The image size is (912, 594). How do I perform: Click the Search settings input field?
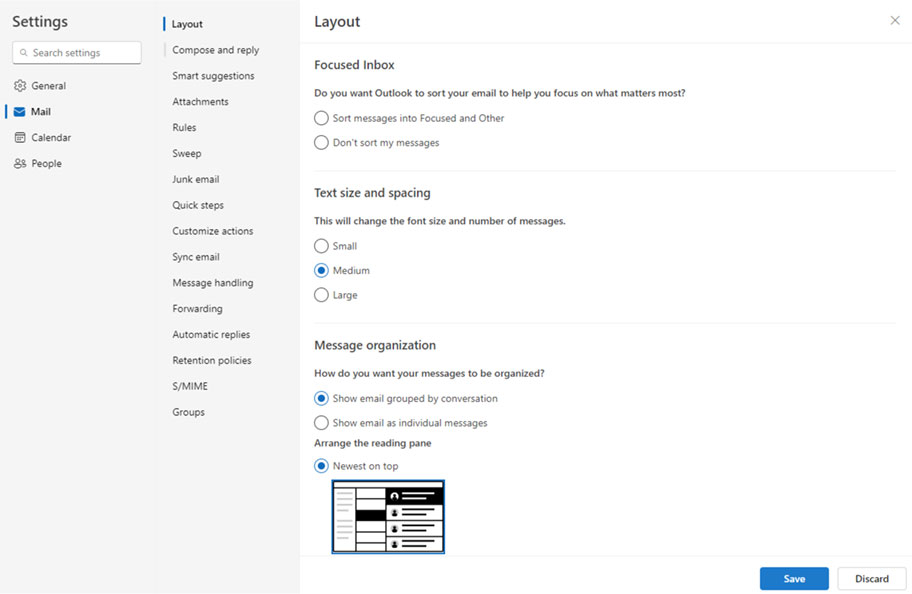click(77, 53)
